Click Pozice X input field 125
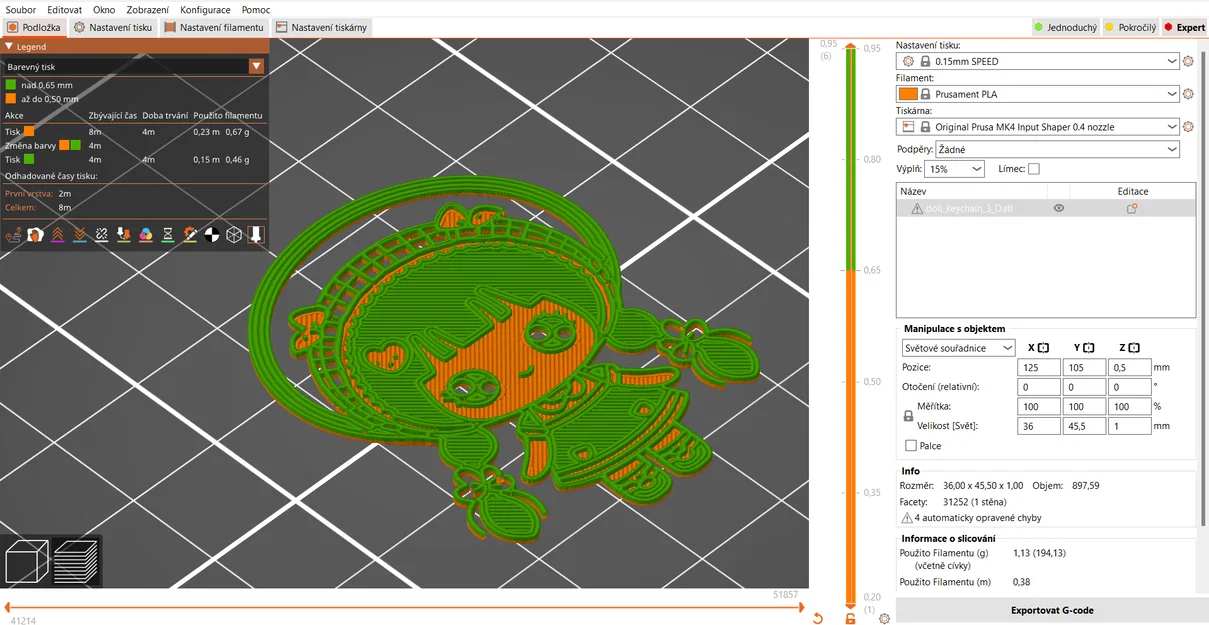Screen dimensions: 1209x625 tap(1039, 367)
